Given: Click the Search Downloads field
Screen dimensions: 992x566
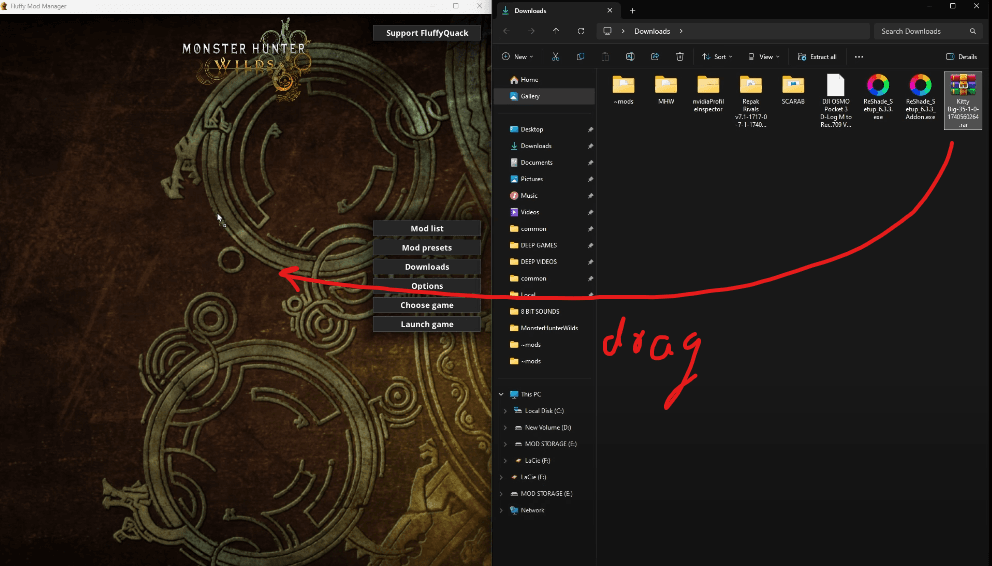Looking at the screenshot, I should [x=929, y=31].
